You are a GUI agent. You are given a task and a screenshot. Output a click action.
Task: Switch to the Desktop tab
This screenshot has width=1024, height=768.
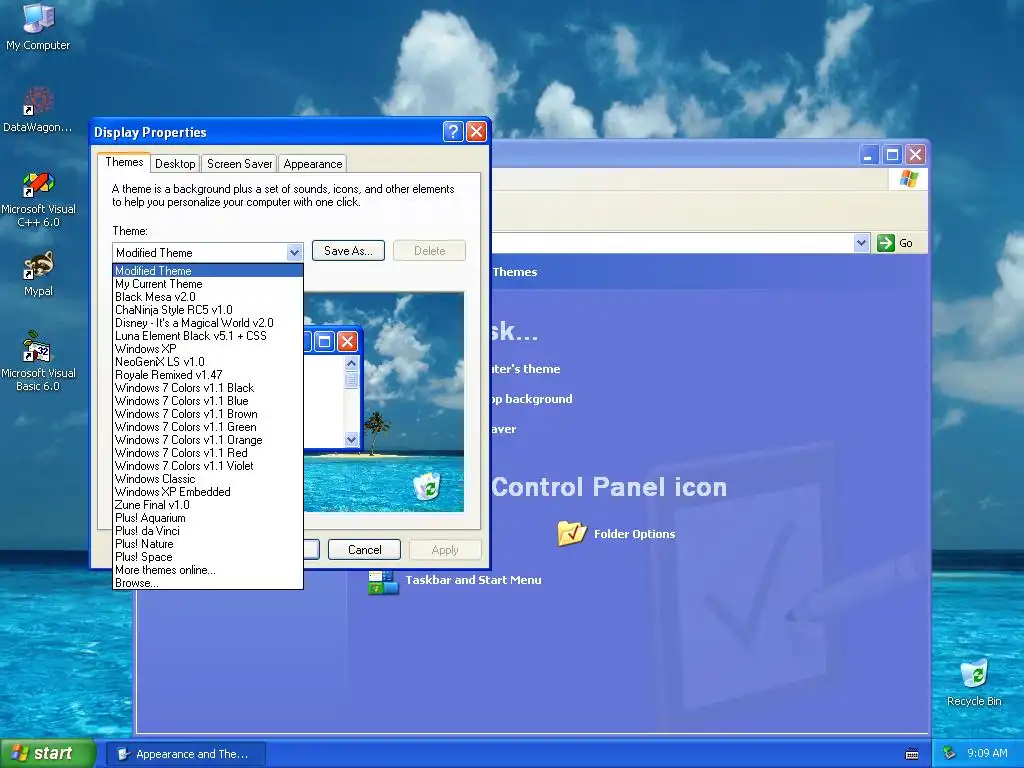[175, 163]
